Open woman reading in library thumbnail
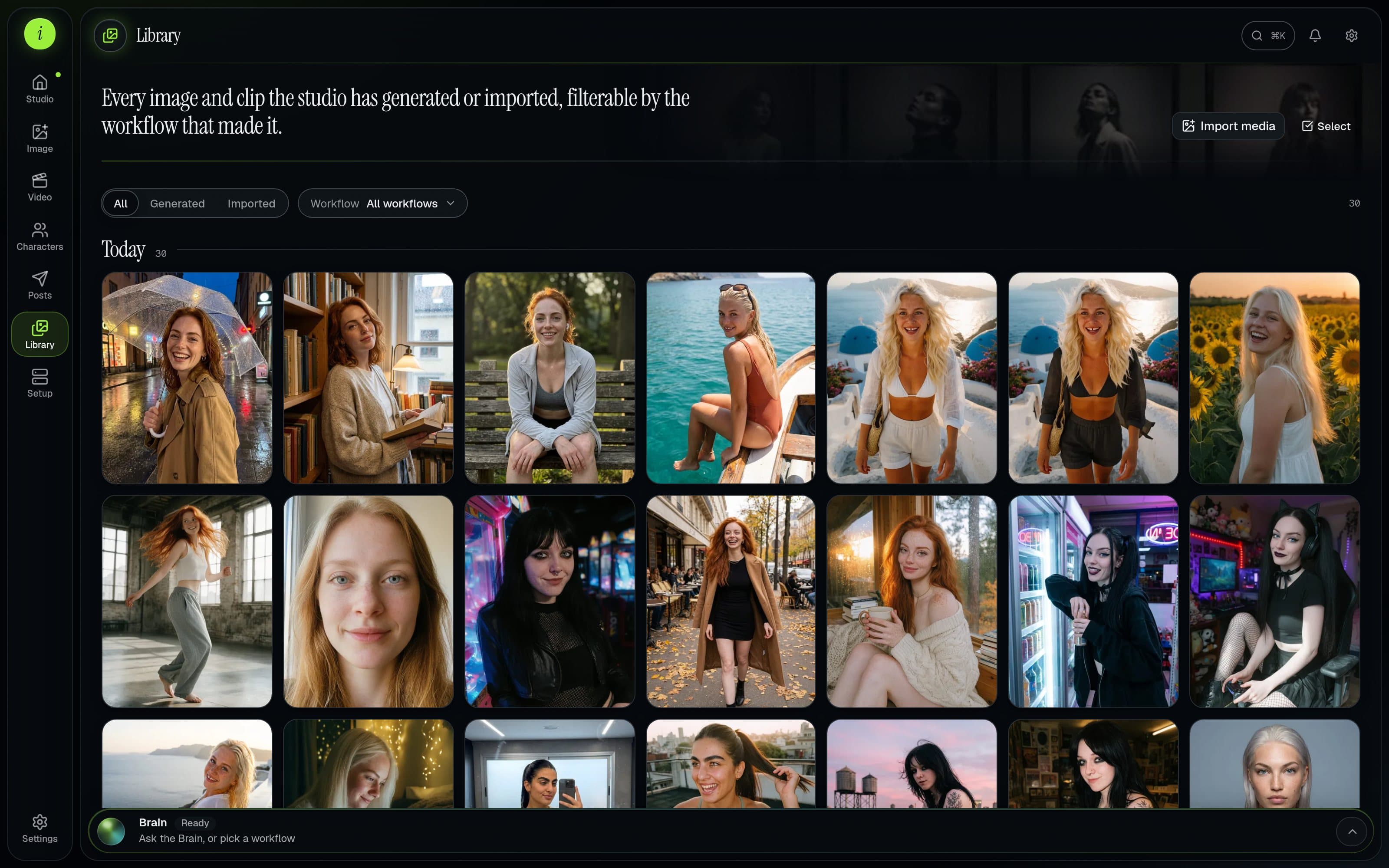Image resolution: width=1389 pixels, height=868 pixels. 369,378
